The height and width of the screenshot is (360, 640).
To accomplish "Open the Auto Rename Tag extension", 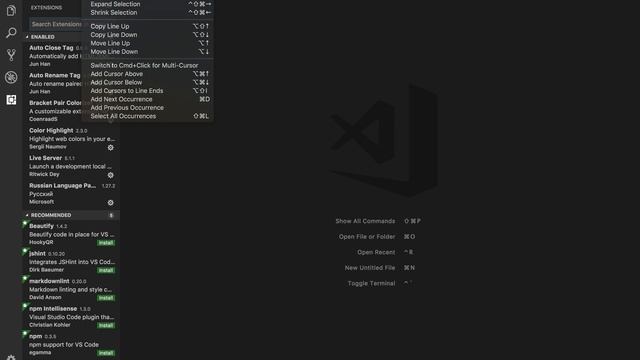I will 52,83.
